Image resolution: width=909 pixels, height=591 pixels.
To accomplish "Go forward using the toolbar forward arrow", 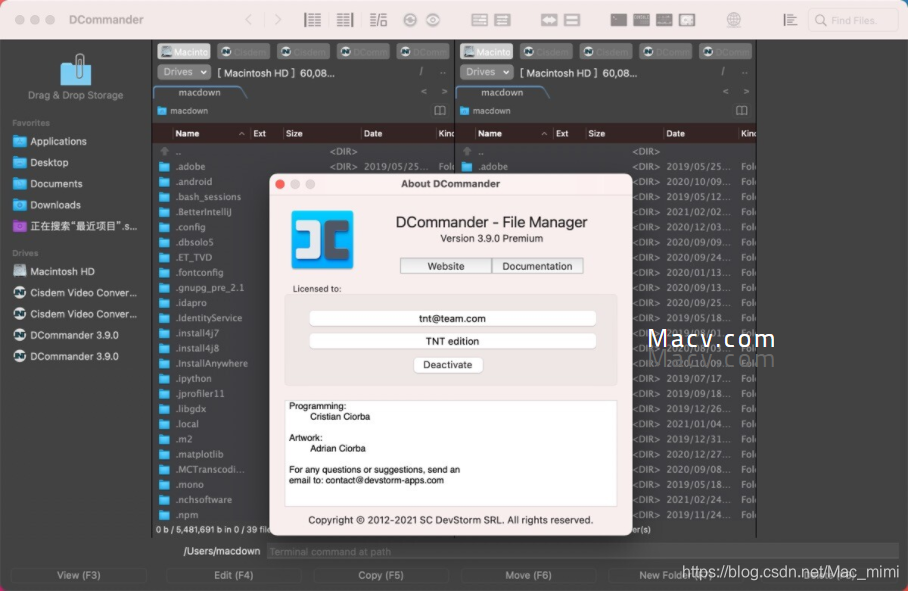I will click(278, 20).
